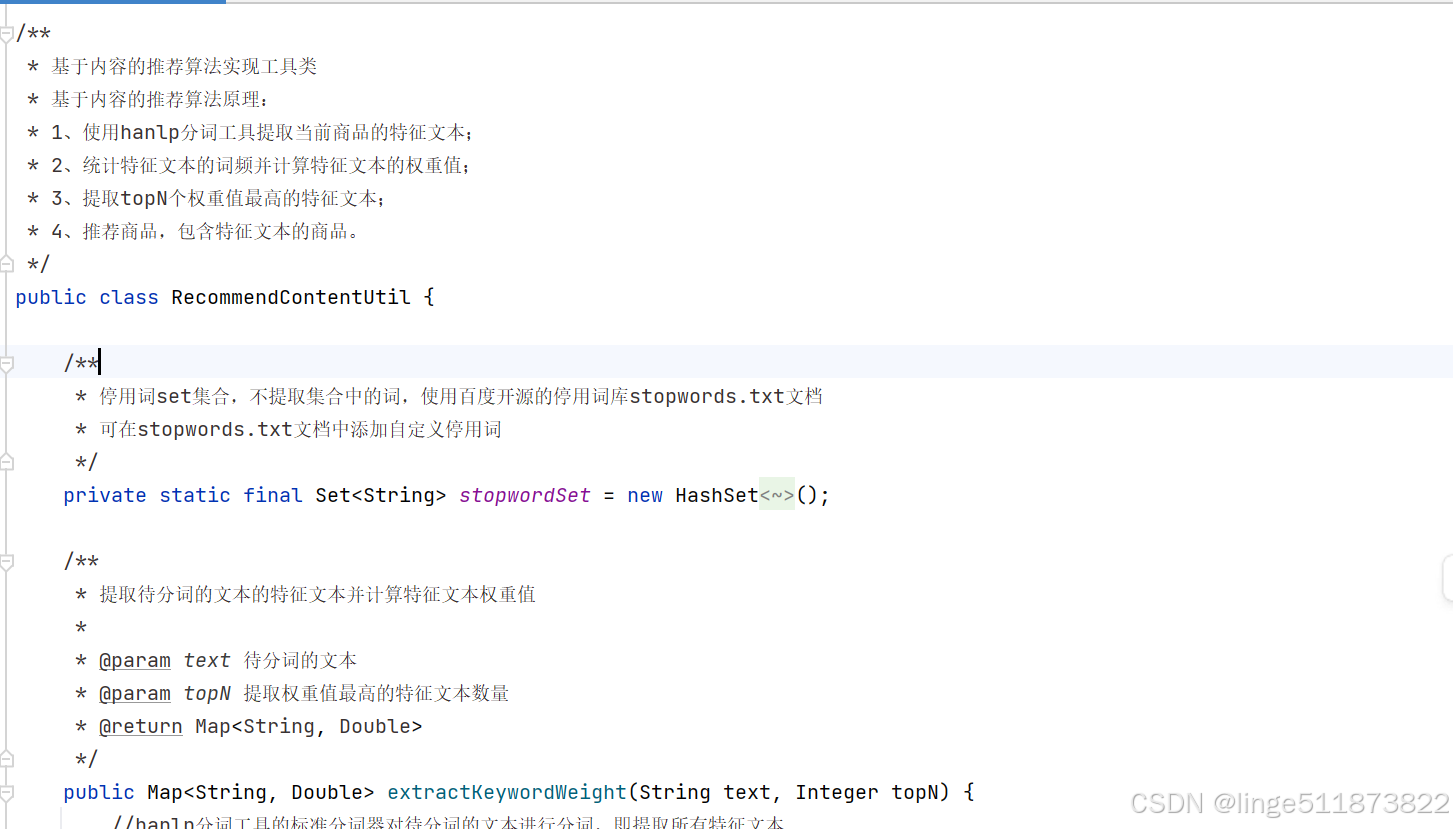This screenshot has width=1453, height=829.
Task: Click the @param tag for topN
Action: 135,693
